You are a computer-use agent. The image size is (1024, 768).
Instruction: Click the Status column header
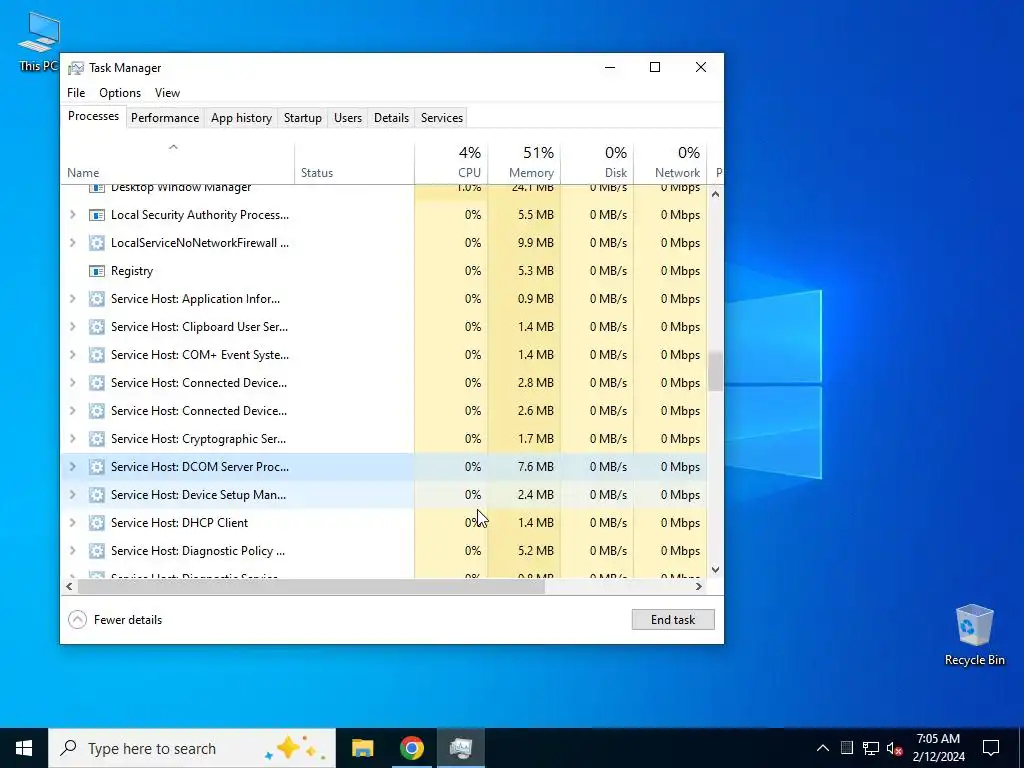354,163
